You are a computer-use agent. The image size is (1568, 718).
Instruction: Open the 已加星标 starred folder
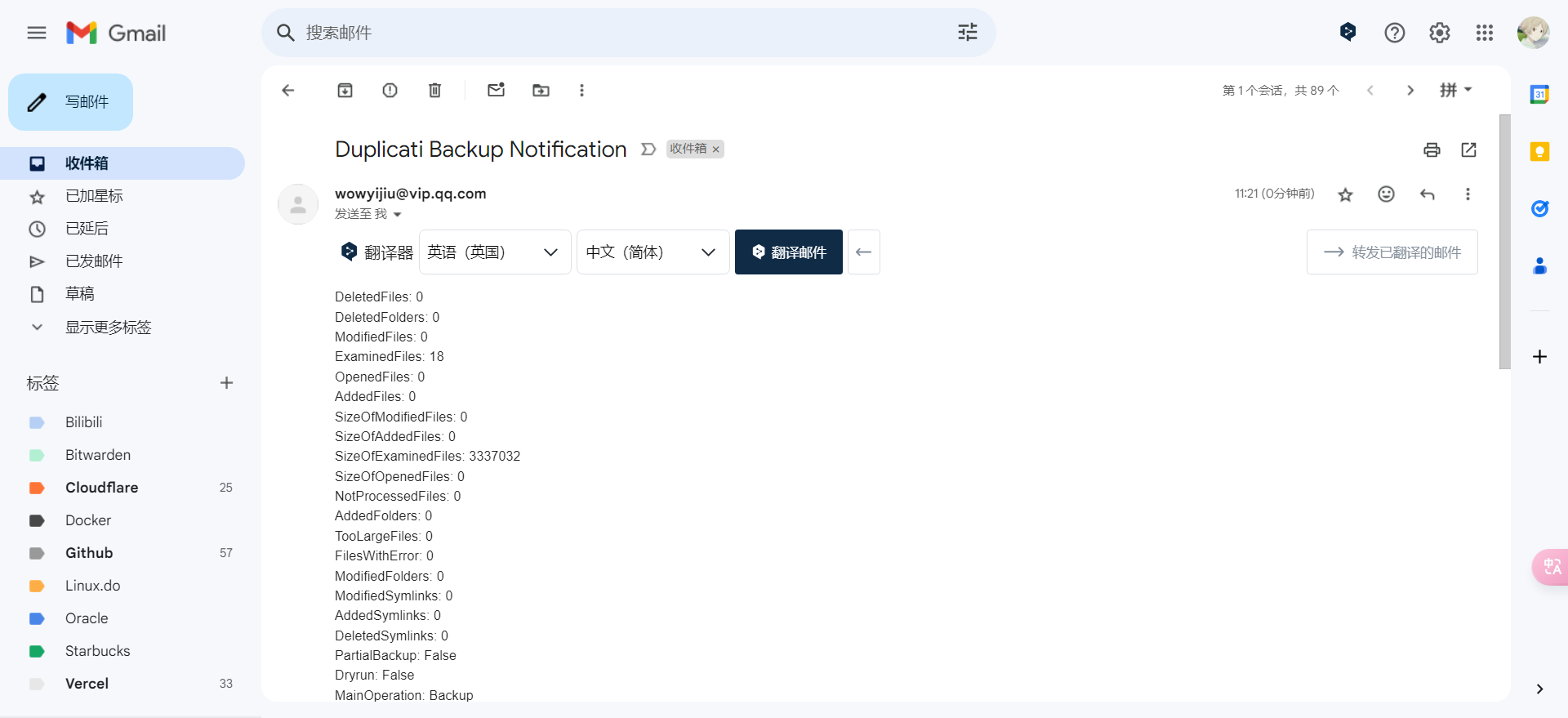click(x=122, y=196)
